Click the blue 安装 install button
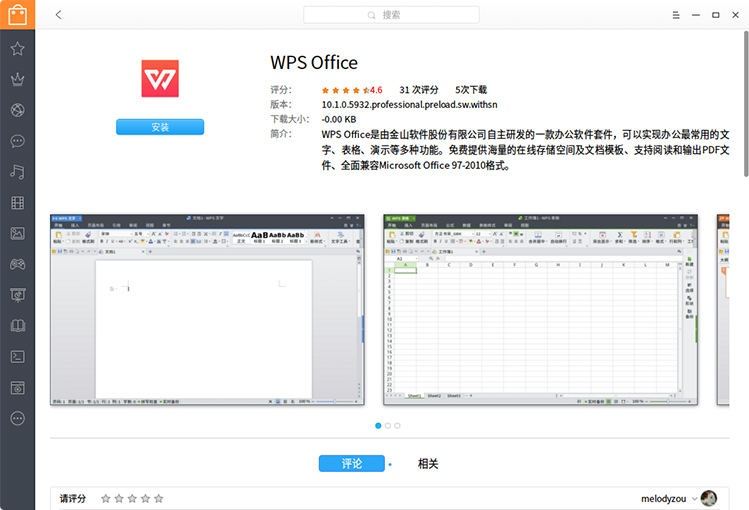 point(160,127)
